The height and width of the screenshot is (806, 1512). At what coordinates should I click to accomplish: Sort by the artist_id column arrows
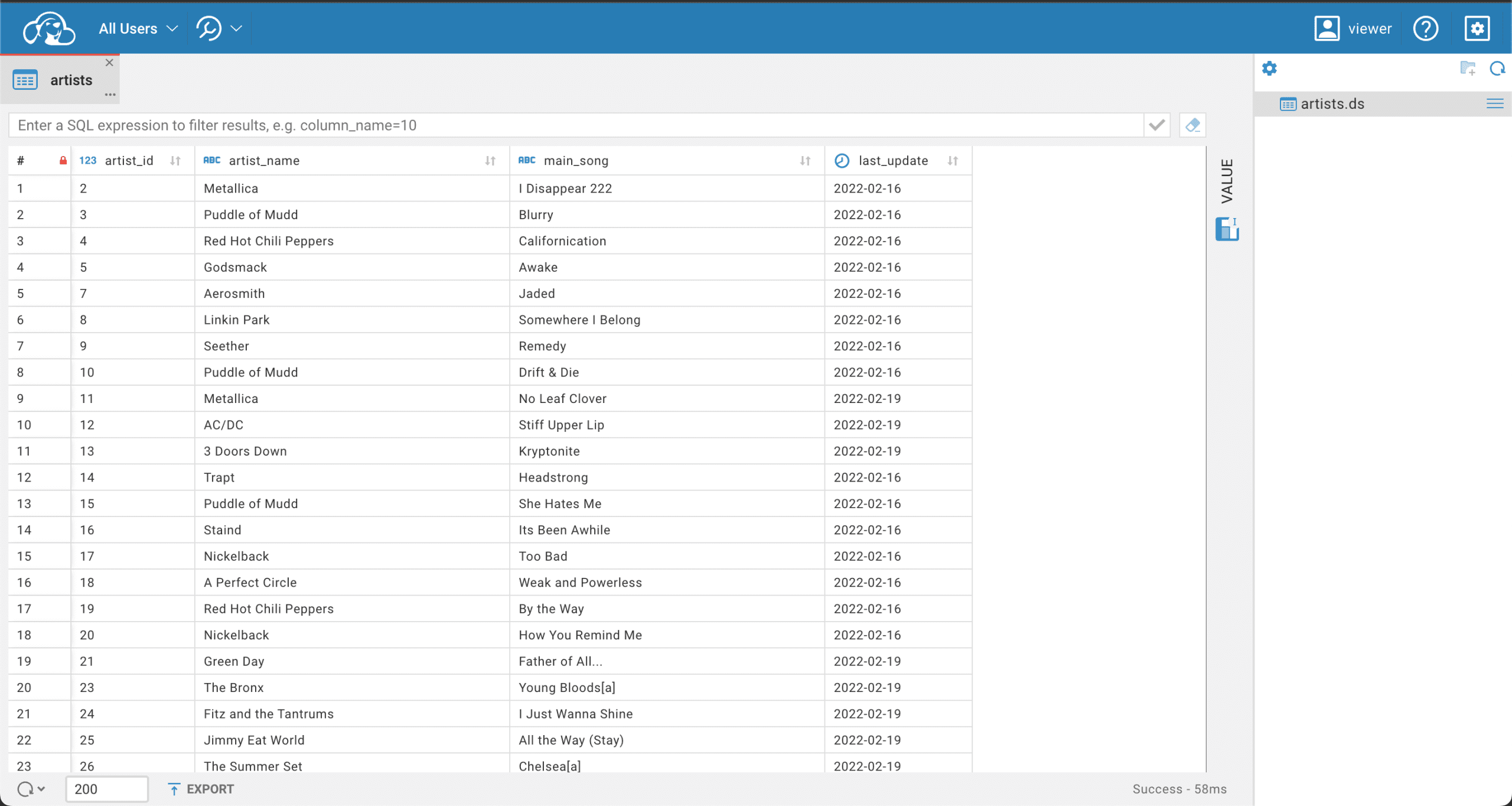click(x=175, y=161)
